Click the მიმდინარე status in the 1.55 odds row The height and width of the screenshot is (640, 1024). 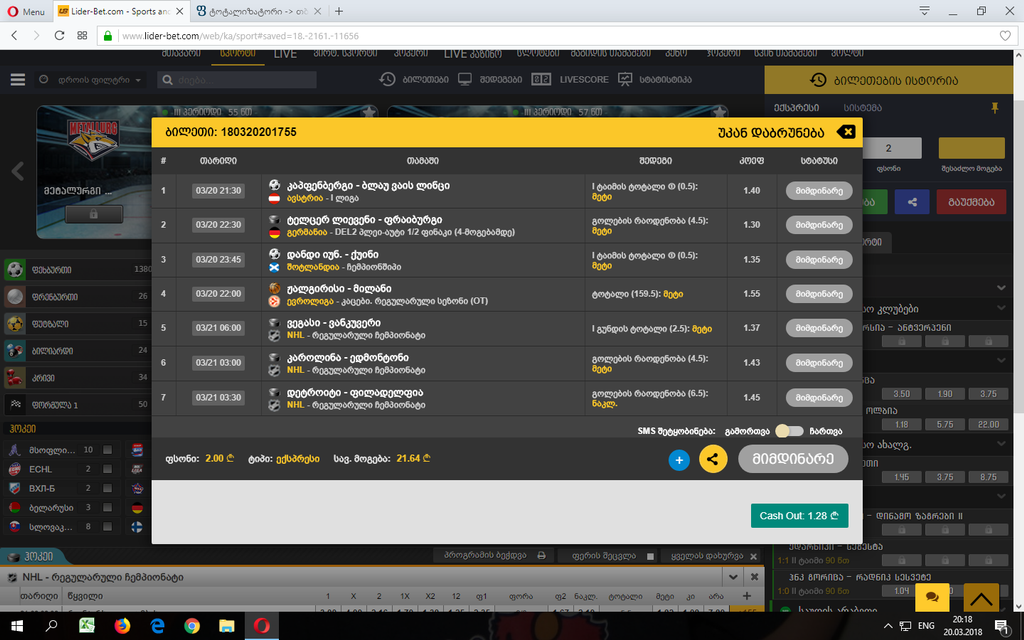[x=819, y=294]
